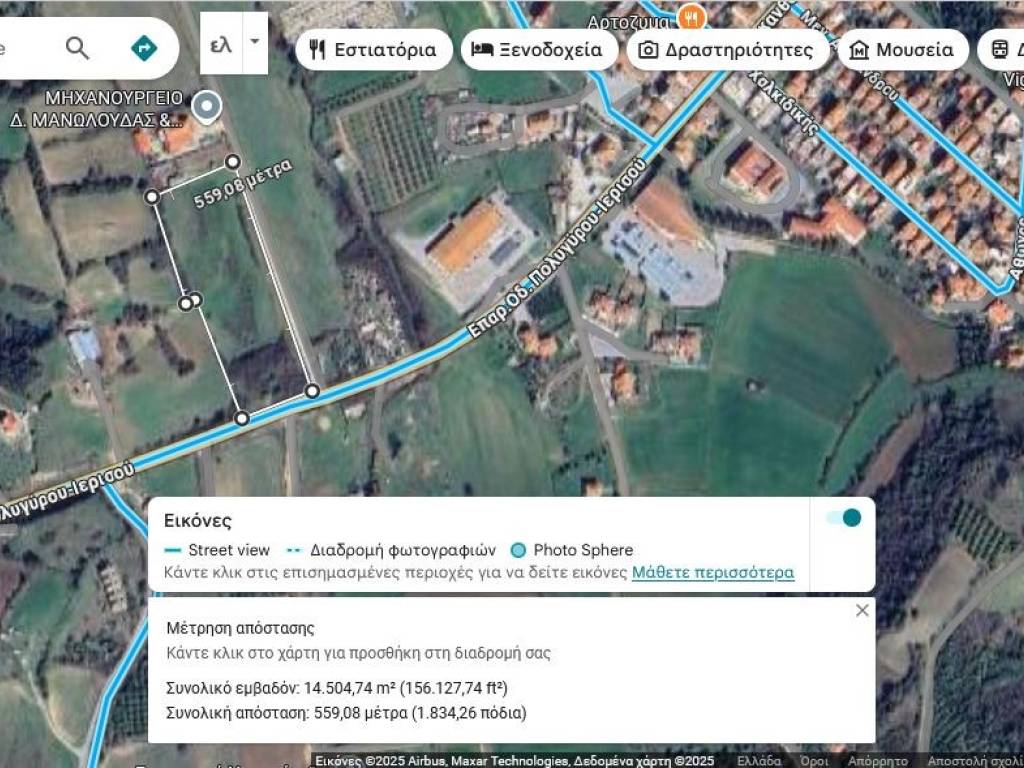The width and height of the screenshot is (1024, 768).
Task: Click the Ελλάδα footer link
Action: click(759, 761)
